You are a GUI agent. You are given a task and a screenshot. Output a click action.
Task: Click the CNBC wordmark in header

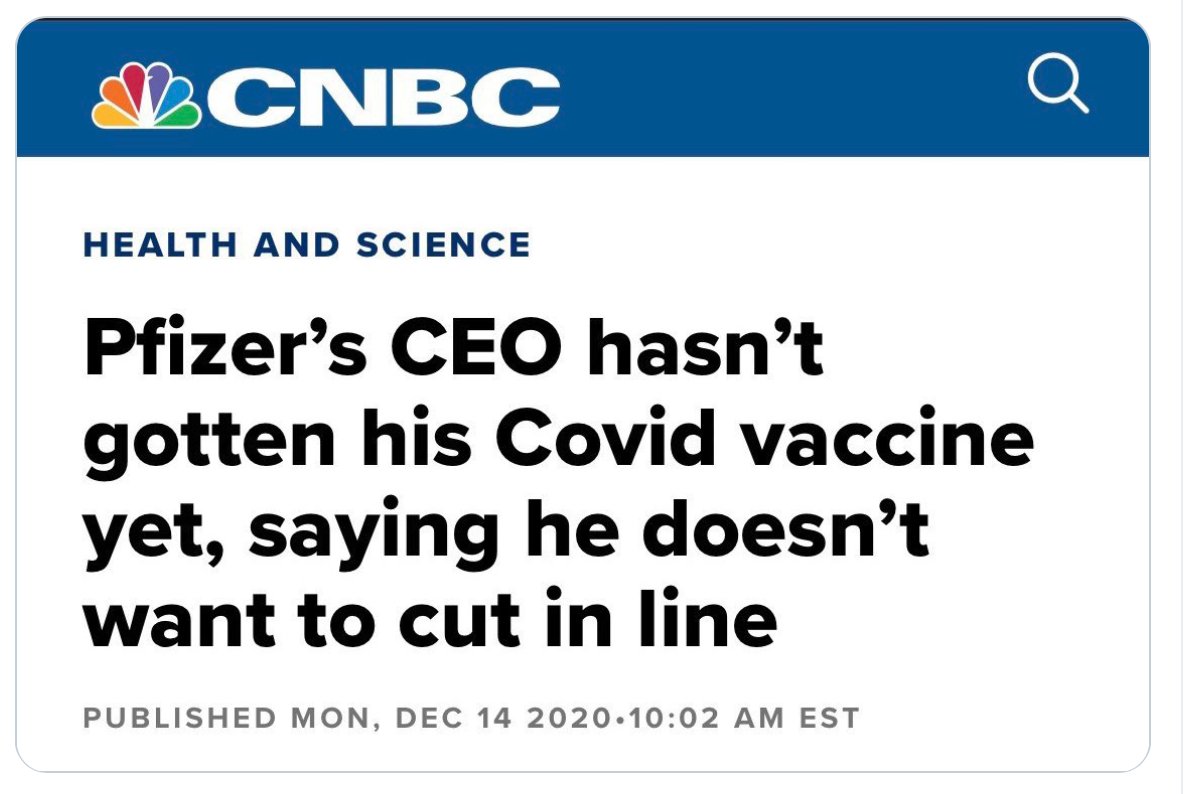point(384,96)
